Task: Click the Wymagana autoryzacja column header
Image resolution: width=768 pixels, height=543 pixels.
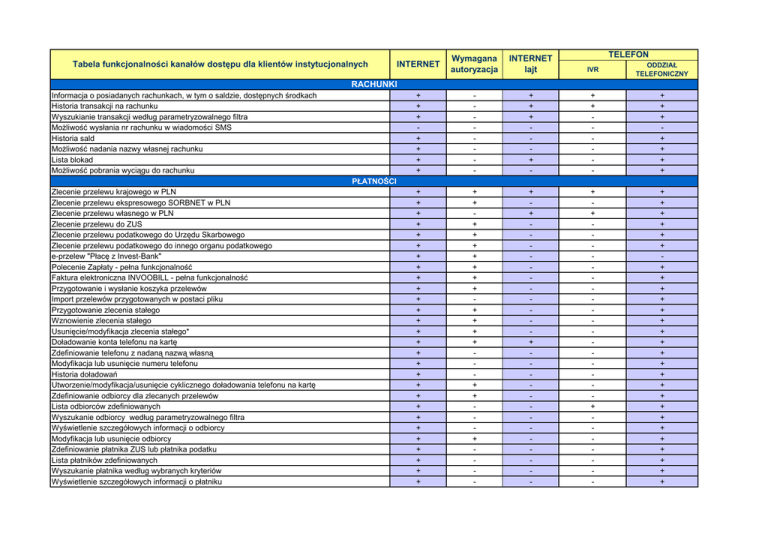Action: 475,64
